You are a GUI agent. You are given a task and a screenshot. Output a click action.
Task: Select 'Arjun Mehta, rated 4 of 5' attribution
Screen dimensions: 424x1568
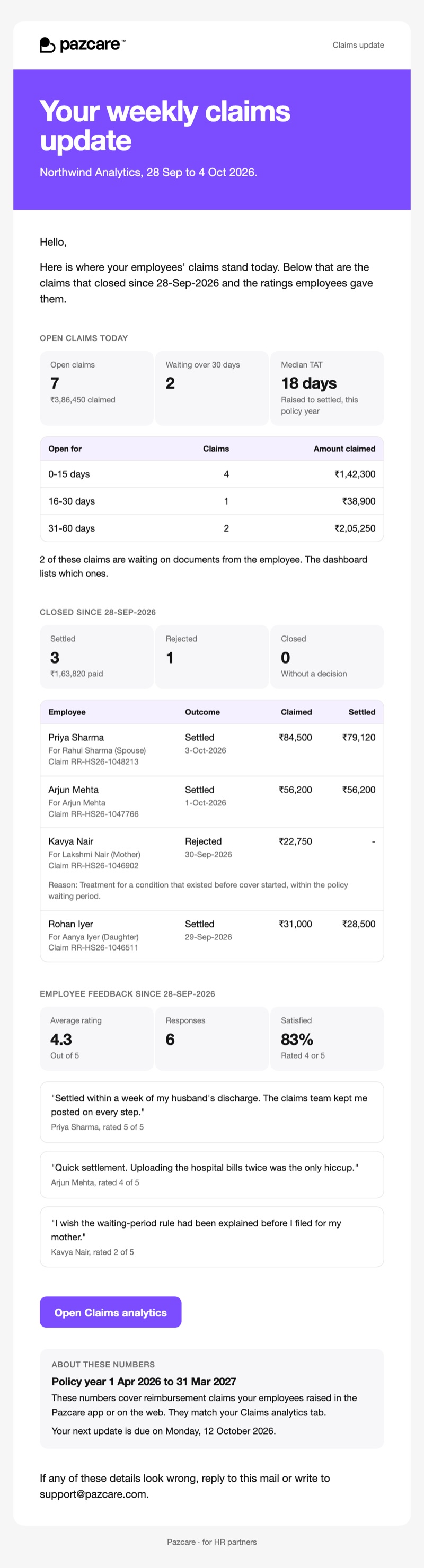pos(95,1182)
